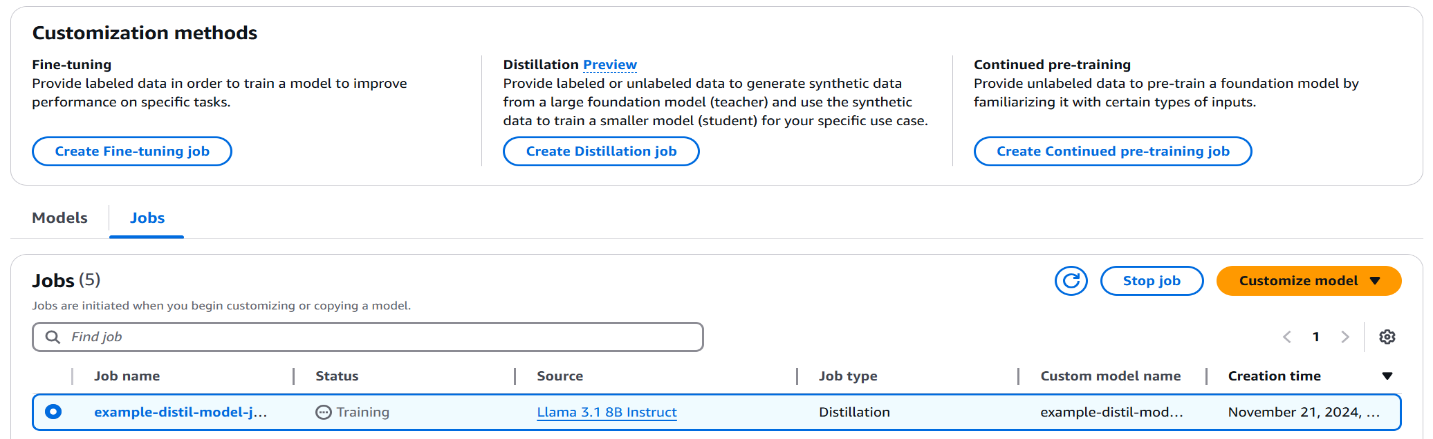Screen dimensions: 1433x439
Task: Click the search magnifier icon
Action: click(x=52, y=337)
